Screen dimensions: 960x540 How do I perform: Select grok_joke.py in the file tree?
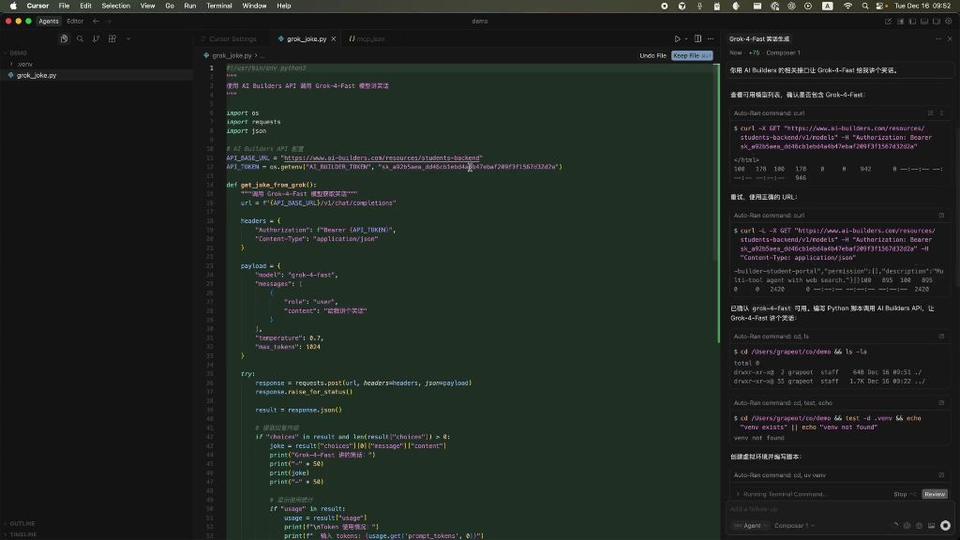36,75
